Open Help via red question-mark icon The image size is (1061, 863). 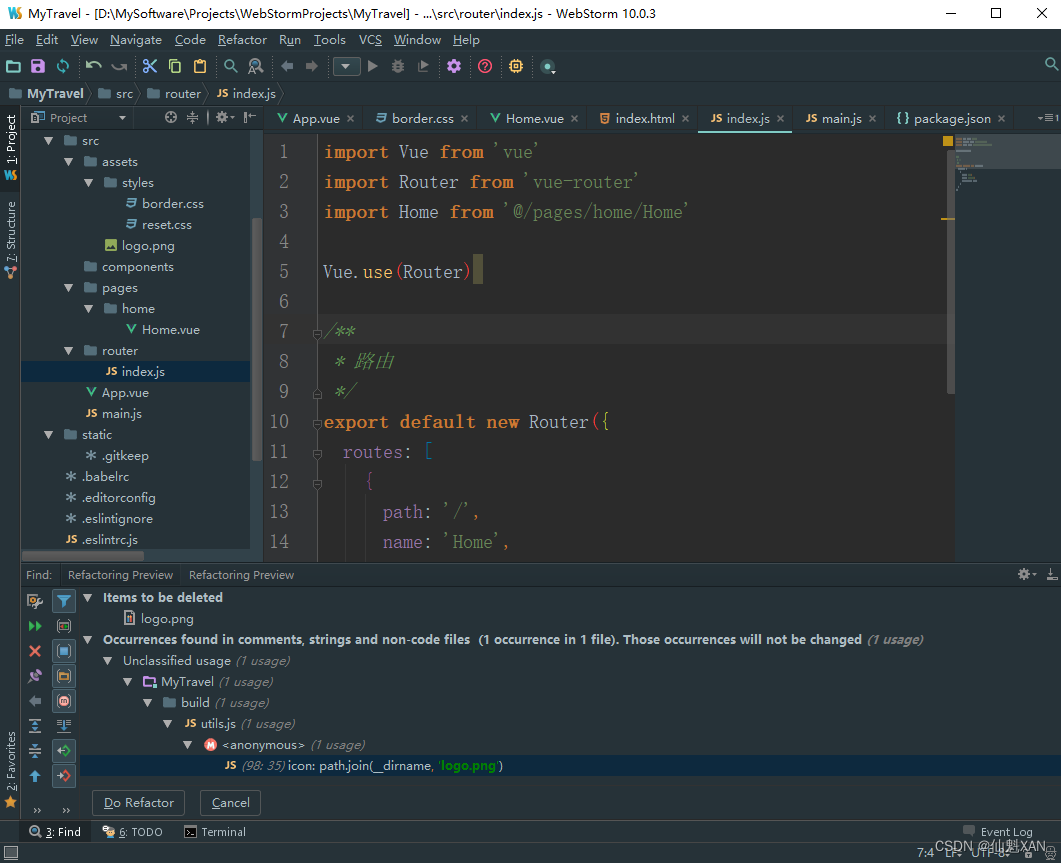(485, 66)
